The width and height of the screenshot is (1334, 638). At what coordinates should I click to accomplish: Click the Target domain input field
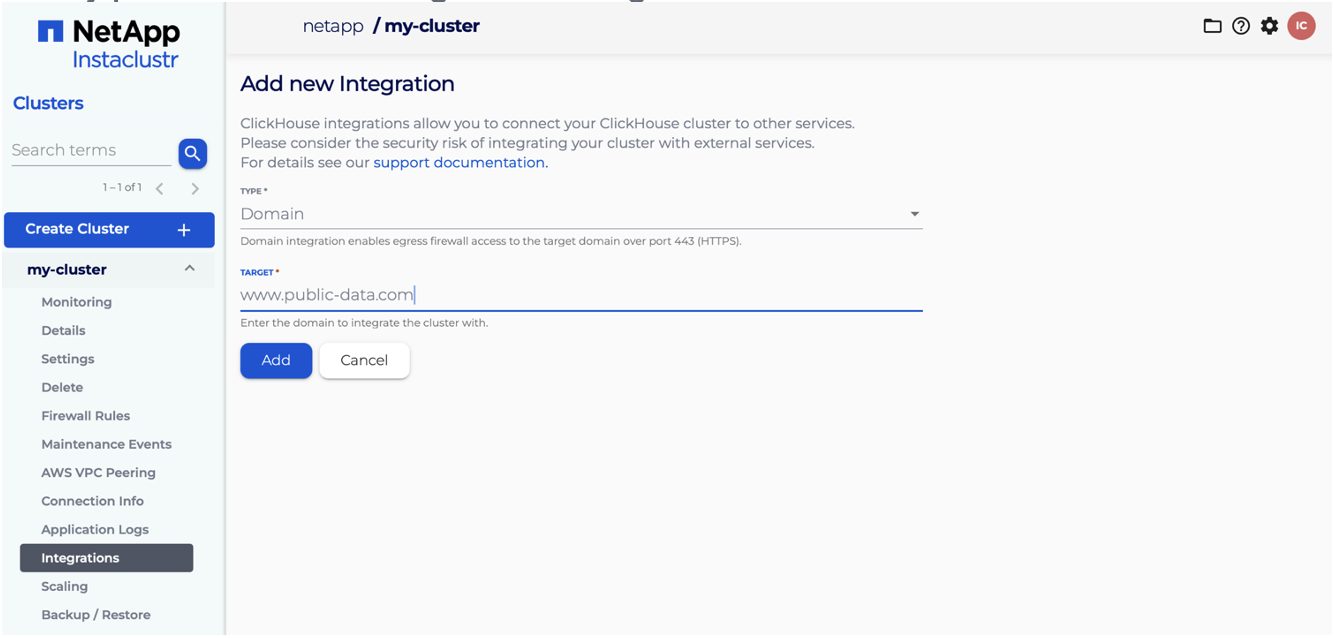tap(580, 295)
